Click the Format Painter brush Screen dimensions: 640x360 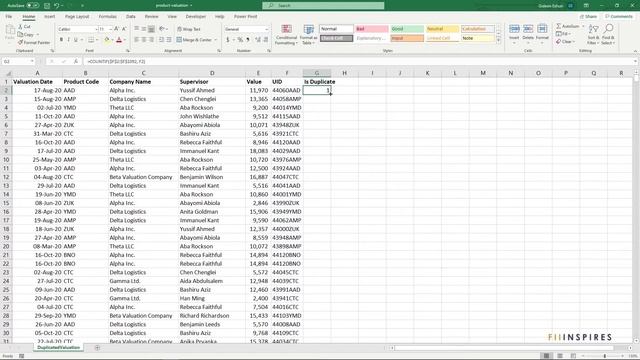[x=20, y=42]
